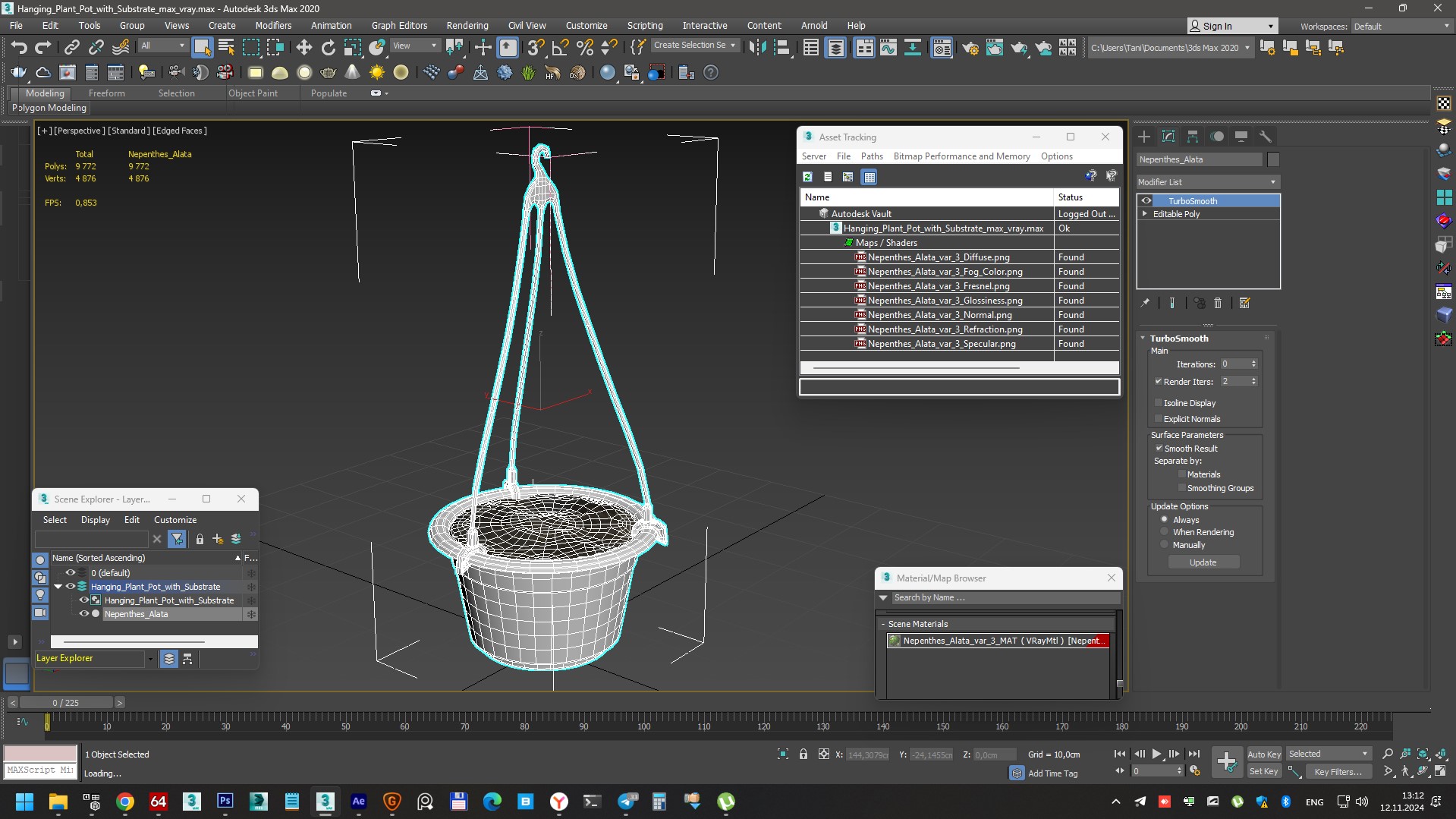Open the Rendering menu

point(467,25)
